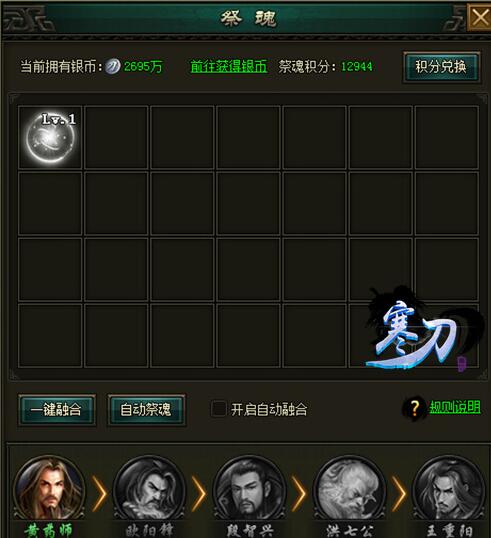
Task: Choose the 段智兴 portrait
Action: tap(249, 489)
